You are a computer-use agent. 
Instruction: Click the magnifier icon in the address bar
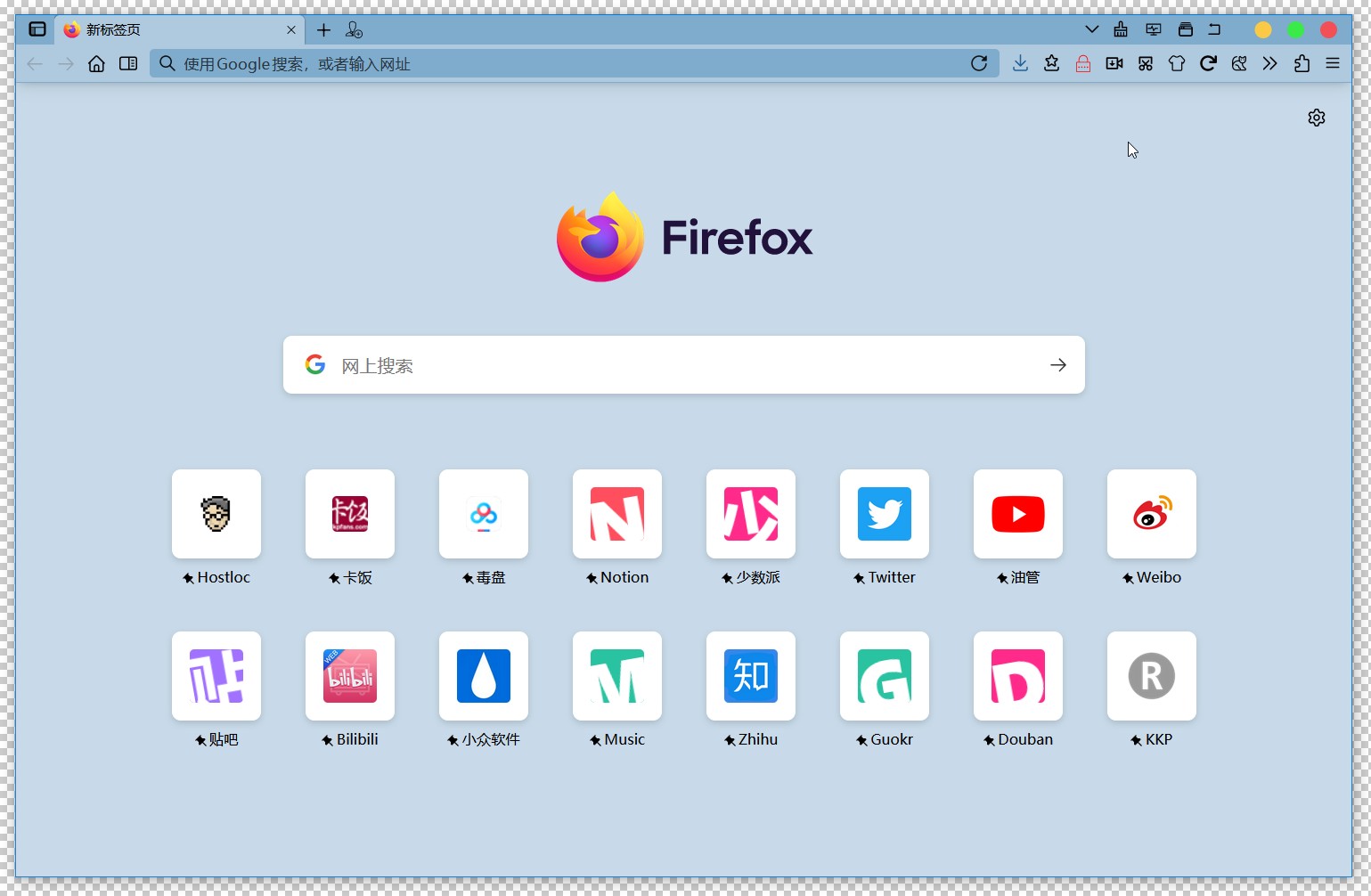167,63
